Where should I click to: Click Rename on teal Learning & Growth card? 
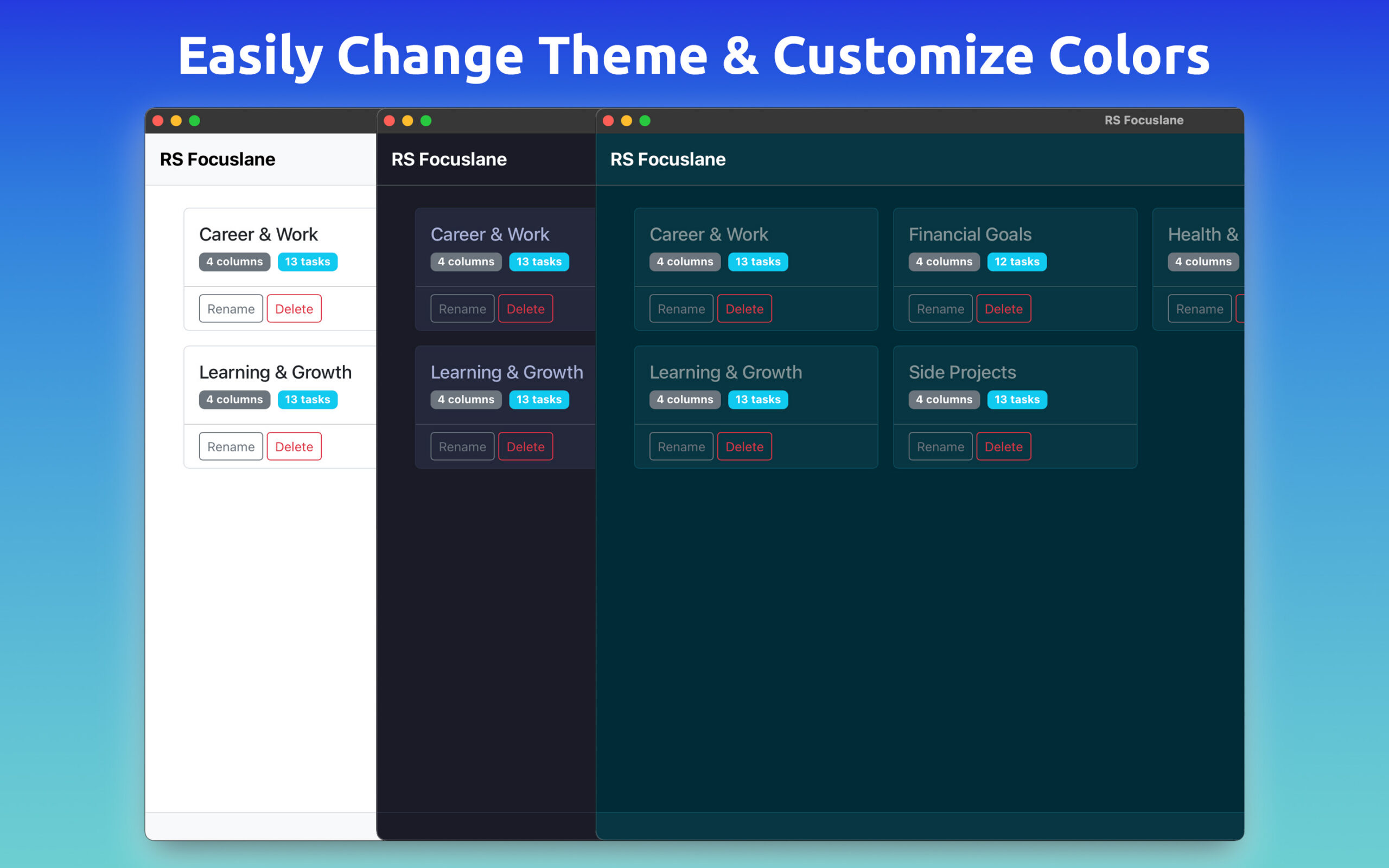click(681, 446)
